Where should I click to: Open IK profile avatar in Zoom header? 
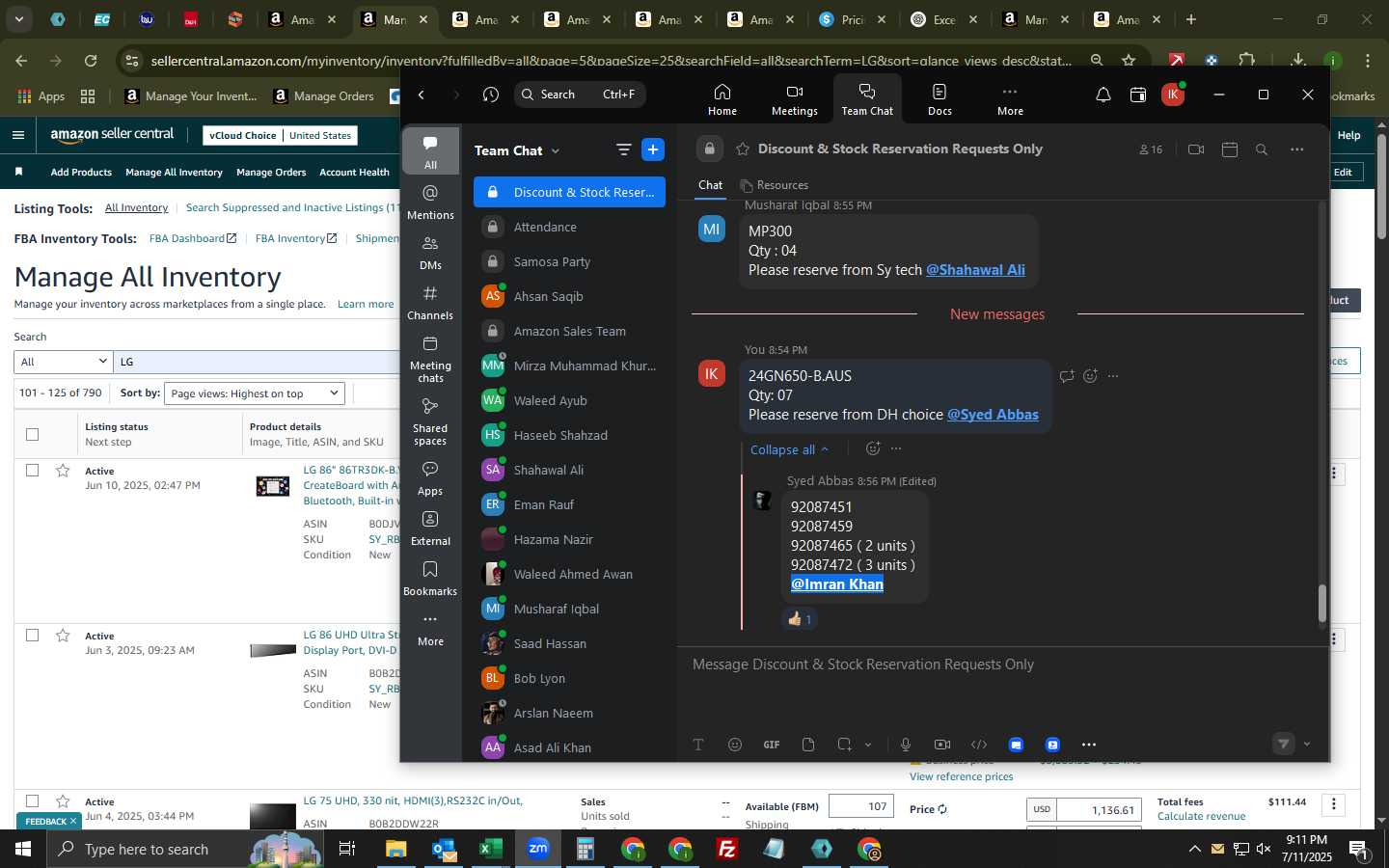[x=1173, y=95]
